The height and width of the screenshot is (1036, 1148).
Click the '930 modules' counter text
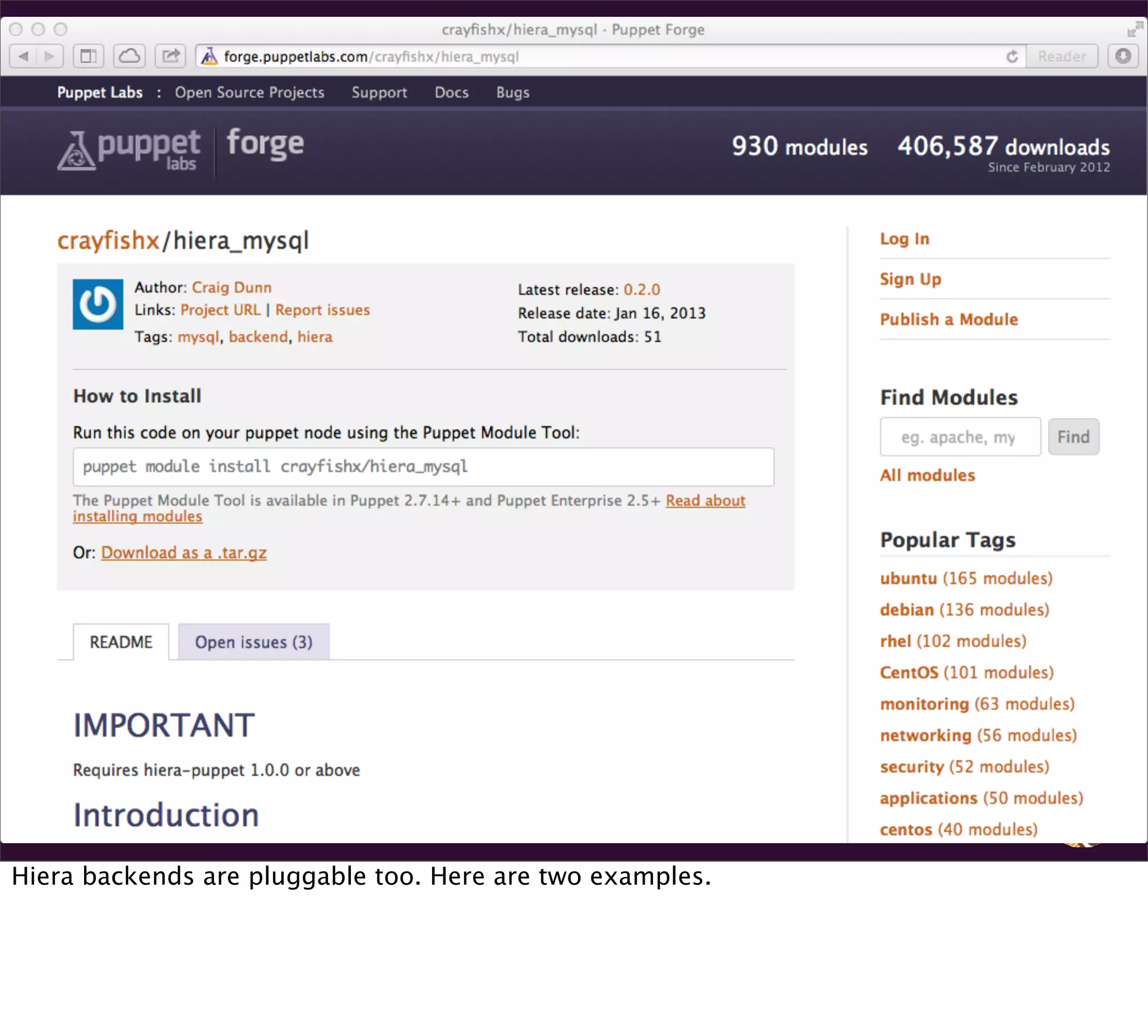[x=800, y=146]
